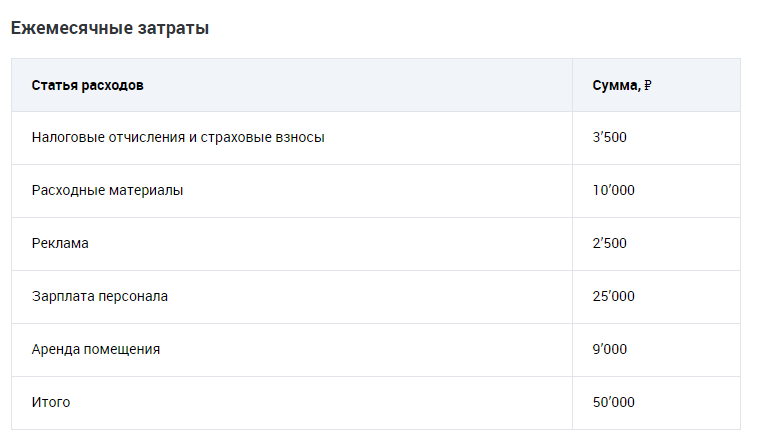Click the 'Зарплата персонала' row label

point(100,296)
